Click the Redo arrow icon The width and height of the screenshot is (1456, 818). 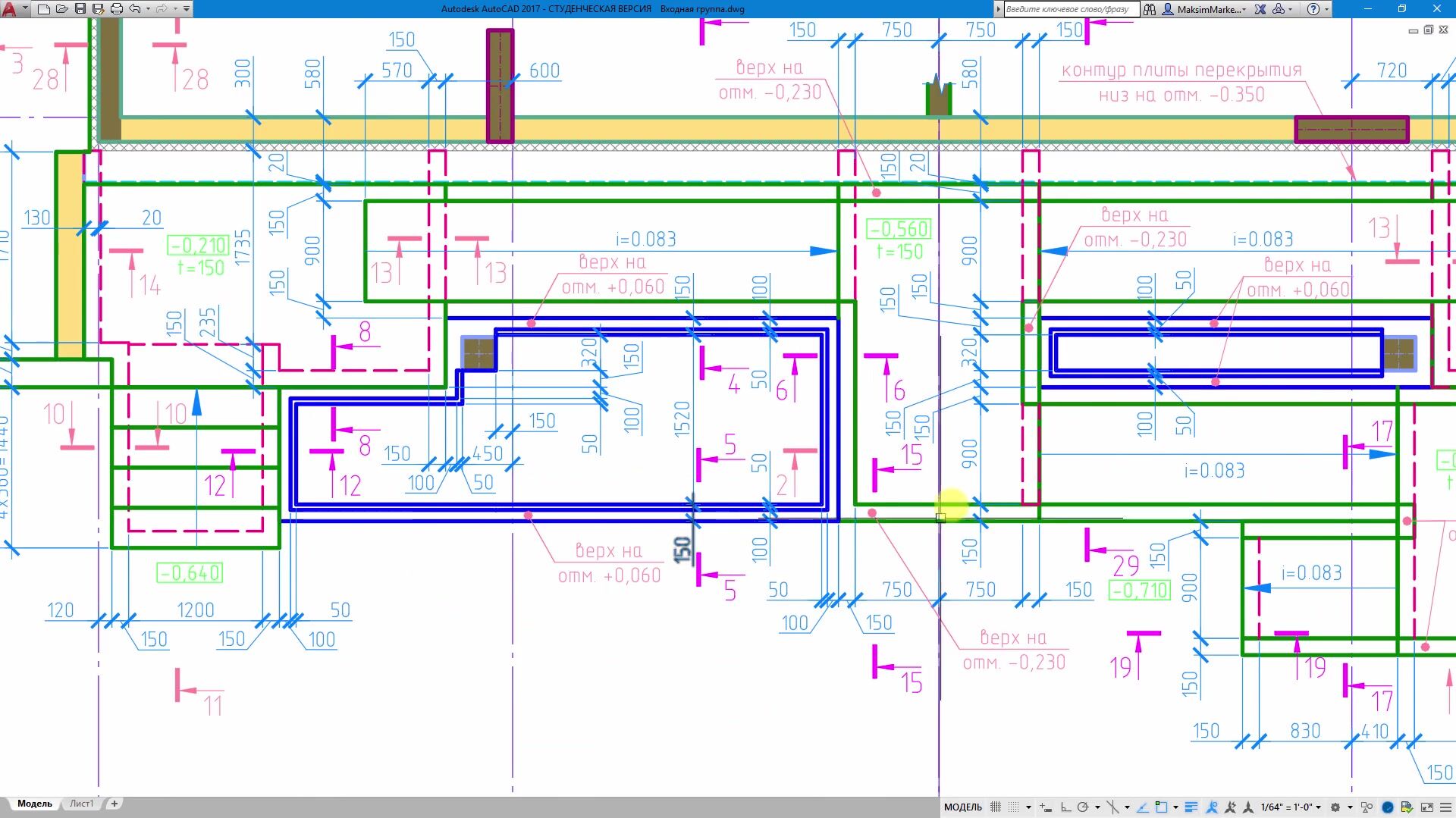162,9
